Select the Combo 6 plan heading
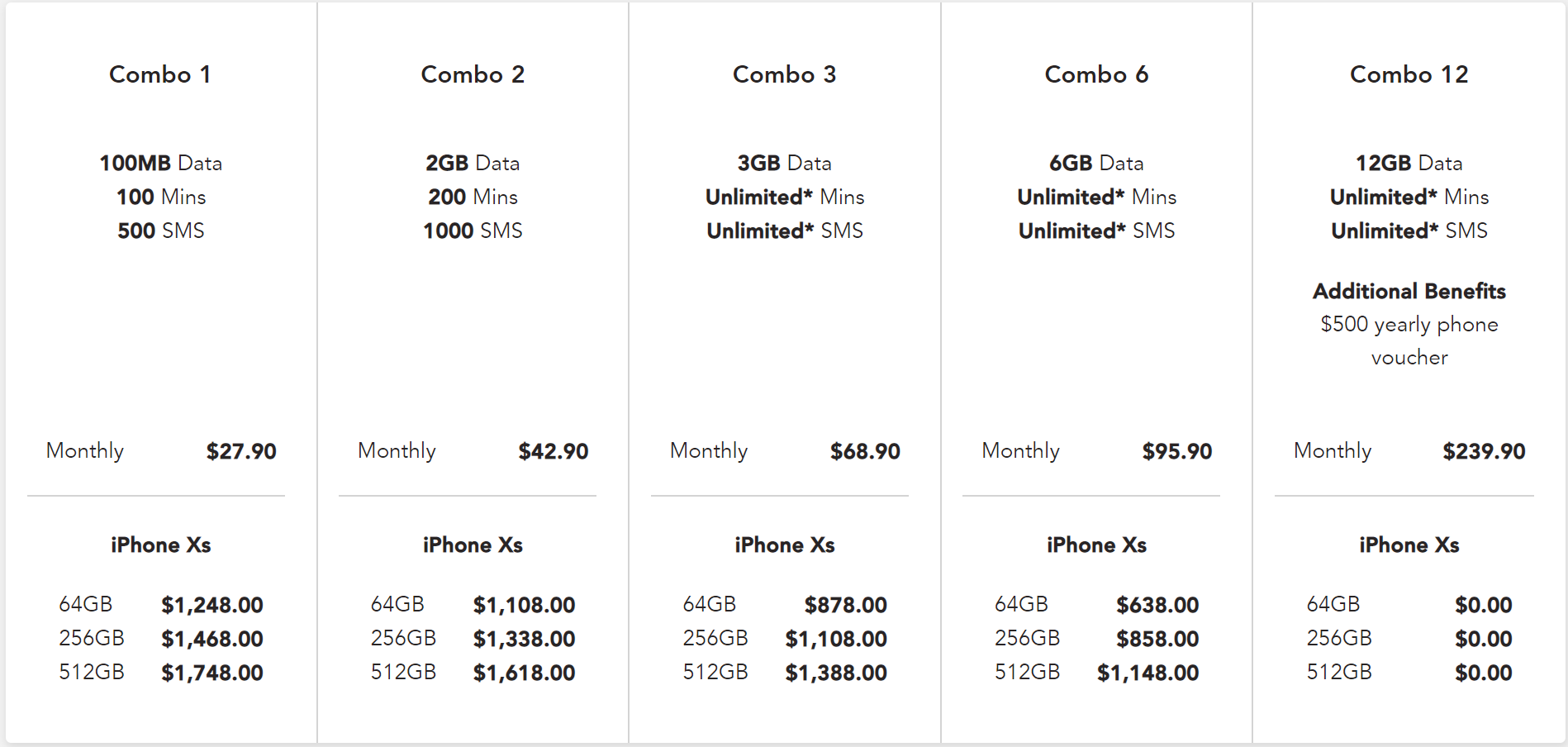Screen dimensions: 1568x747 pos(1096,74)
